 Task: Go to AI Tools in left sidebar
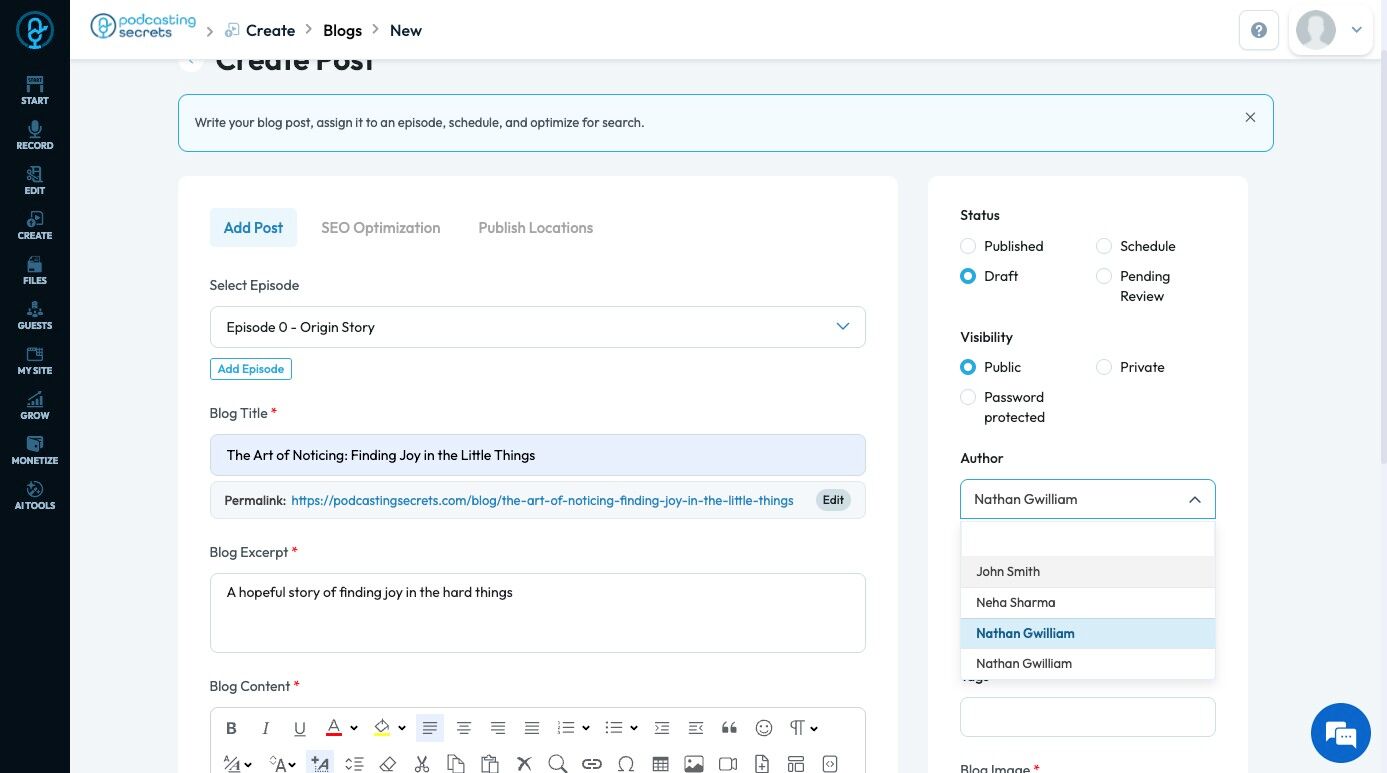point(35,495)
